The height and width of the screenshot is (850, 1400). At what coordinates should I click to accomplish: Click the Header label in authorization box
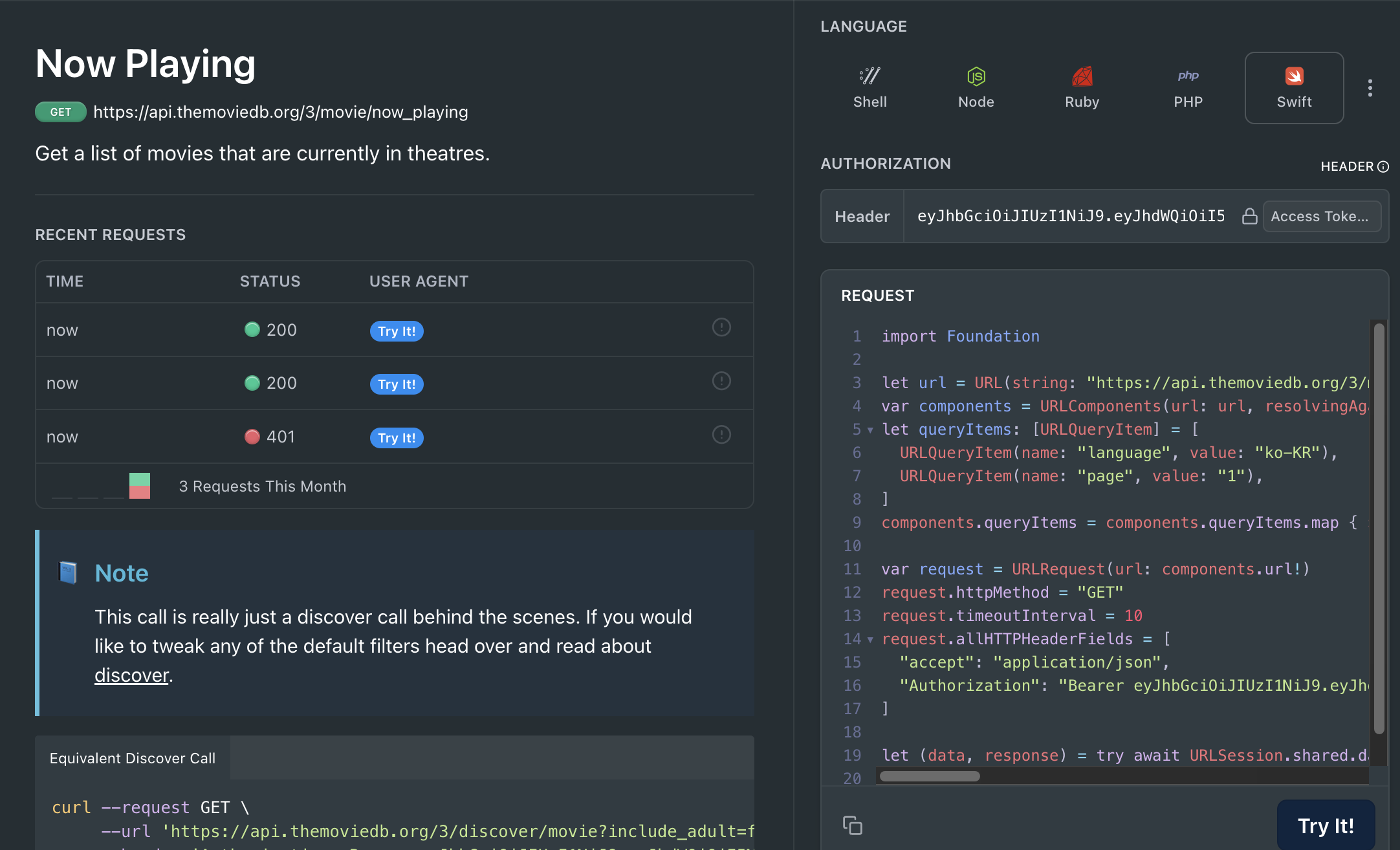click(862, 217)
